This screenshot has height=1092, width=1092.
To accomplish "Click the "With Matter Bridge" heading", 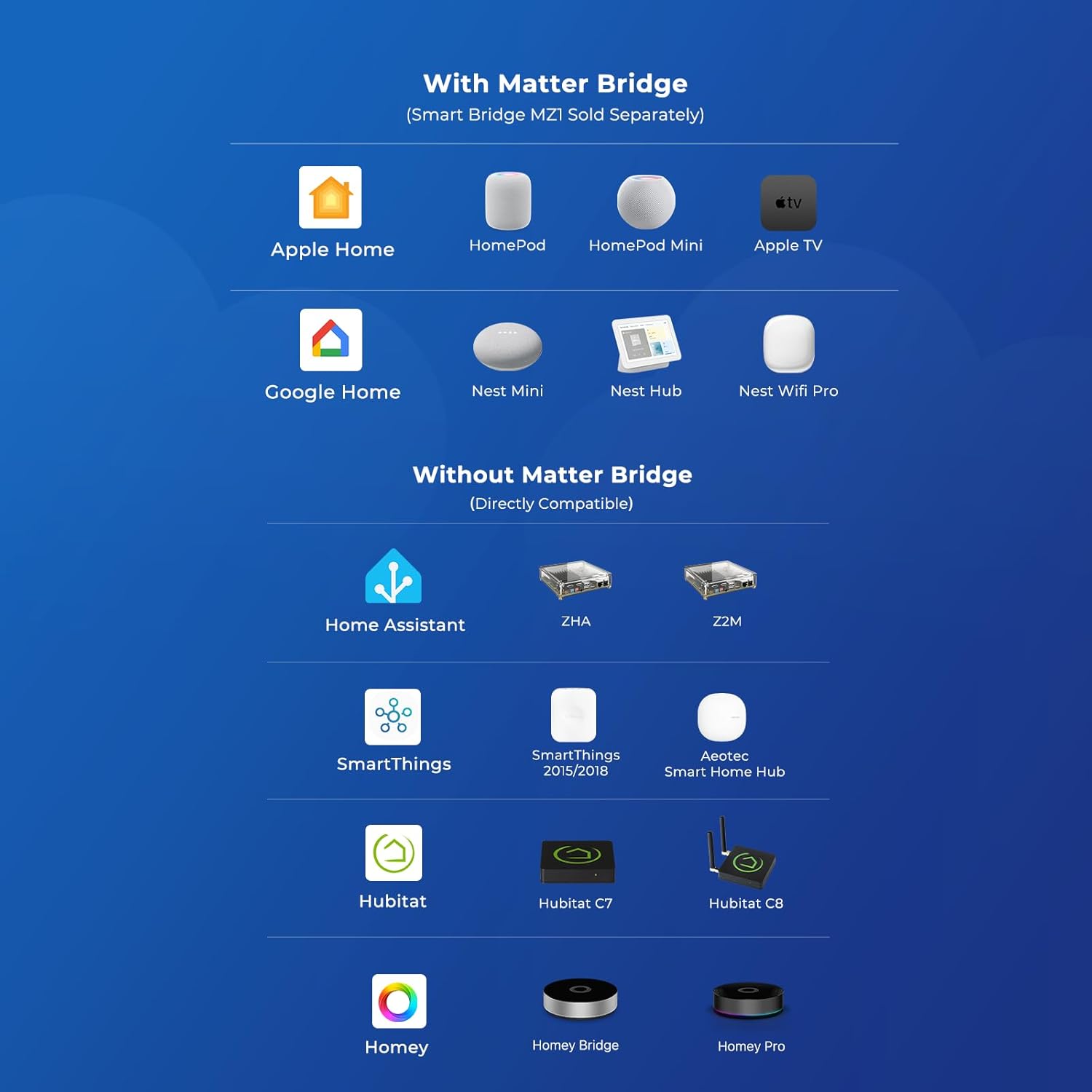I will [x=555, y=84].
